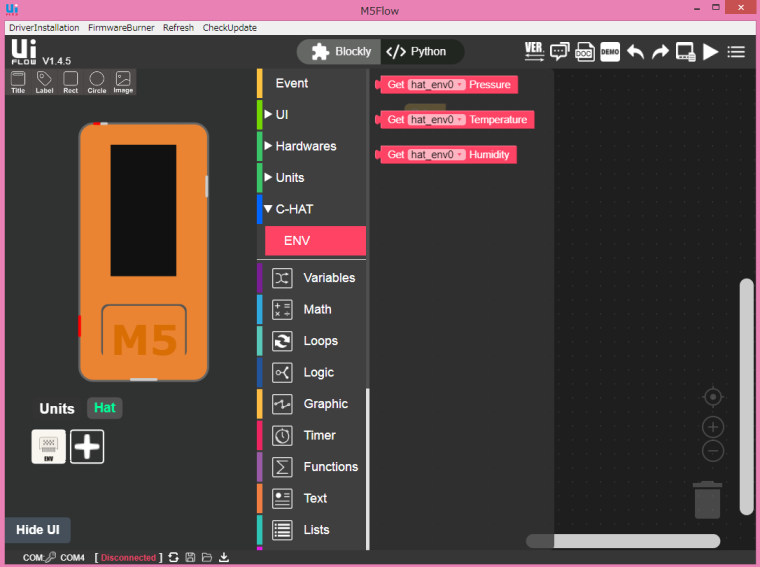Add a new hat with plus button
Screen dimensions: 760x567
coord(87,446)
